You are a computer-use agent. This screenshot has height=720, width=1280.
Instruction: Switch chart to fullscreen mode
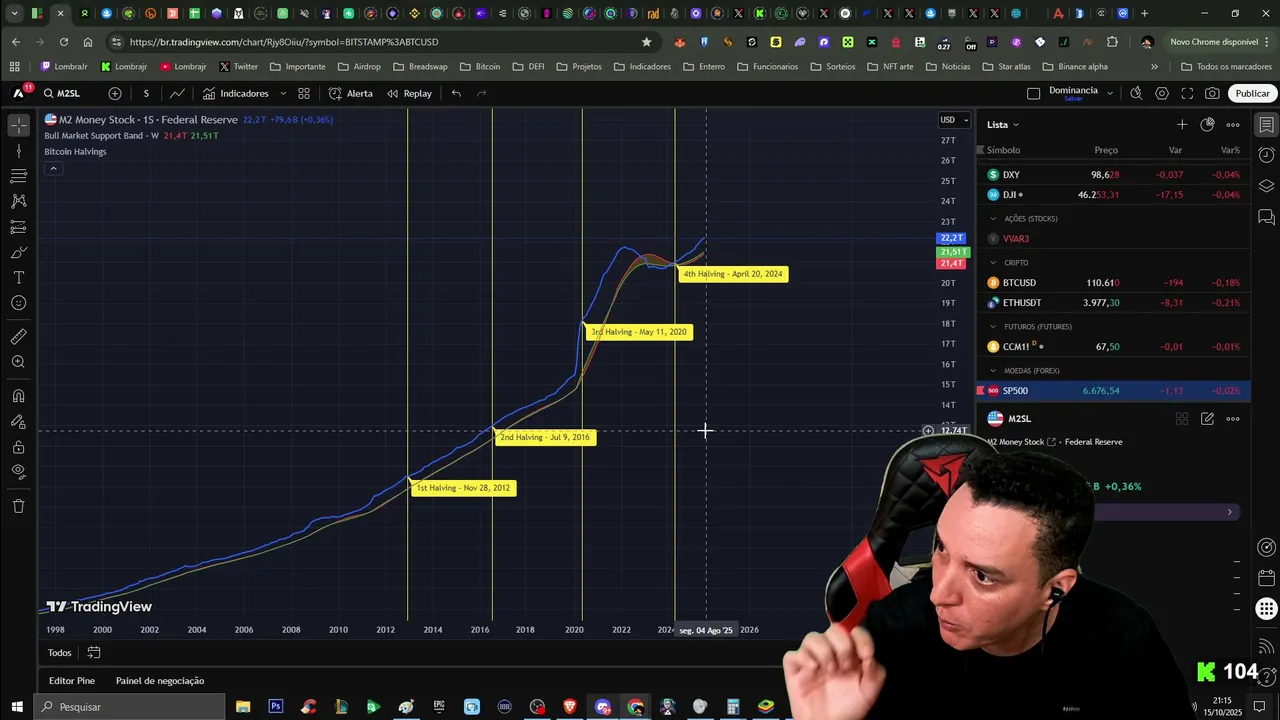pos(1187,93)
